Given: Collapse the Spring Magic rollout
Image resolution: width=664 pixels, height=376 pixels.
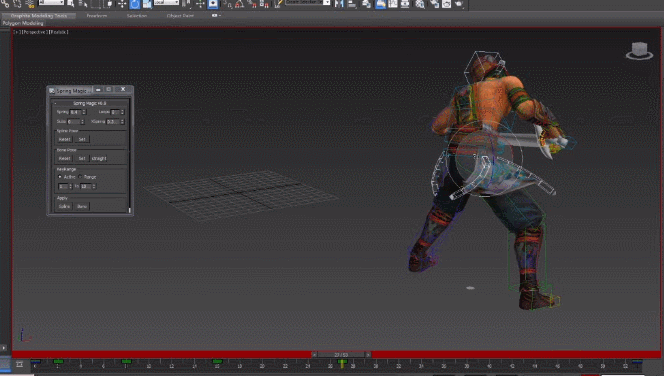Looking at the screenshot, I should (55, 103).
